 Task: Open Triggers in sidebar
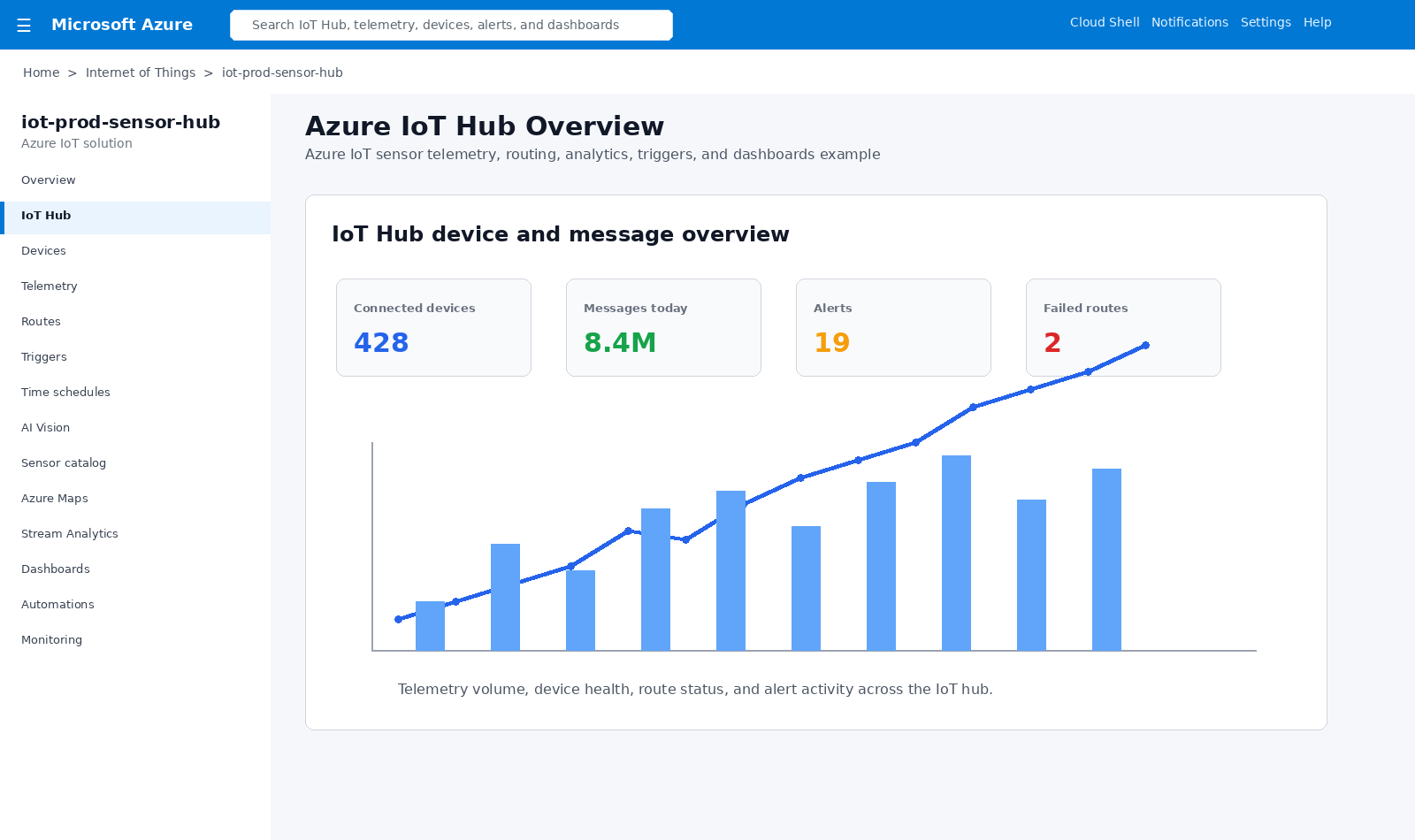pyautogui.click(x=135, y=357)
